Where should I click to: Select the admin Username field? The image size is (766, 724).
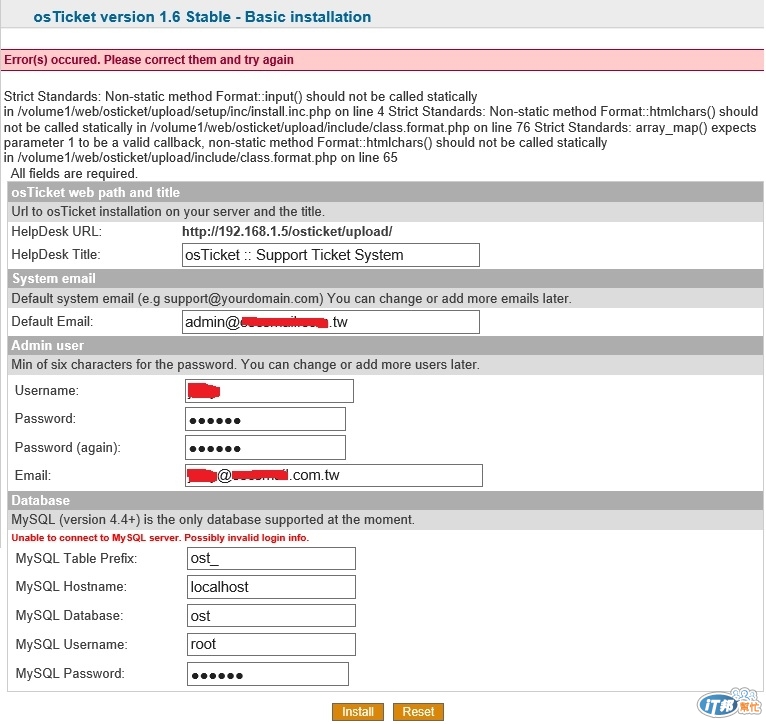(269, 391)
